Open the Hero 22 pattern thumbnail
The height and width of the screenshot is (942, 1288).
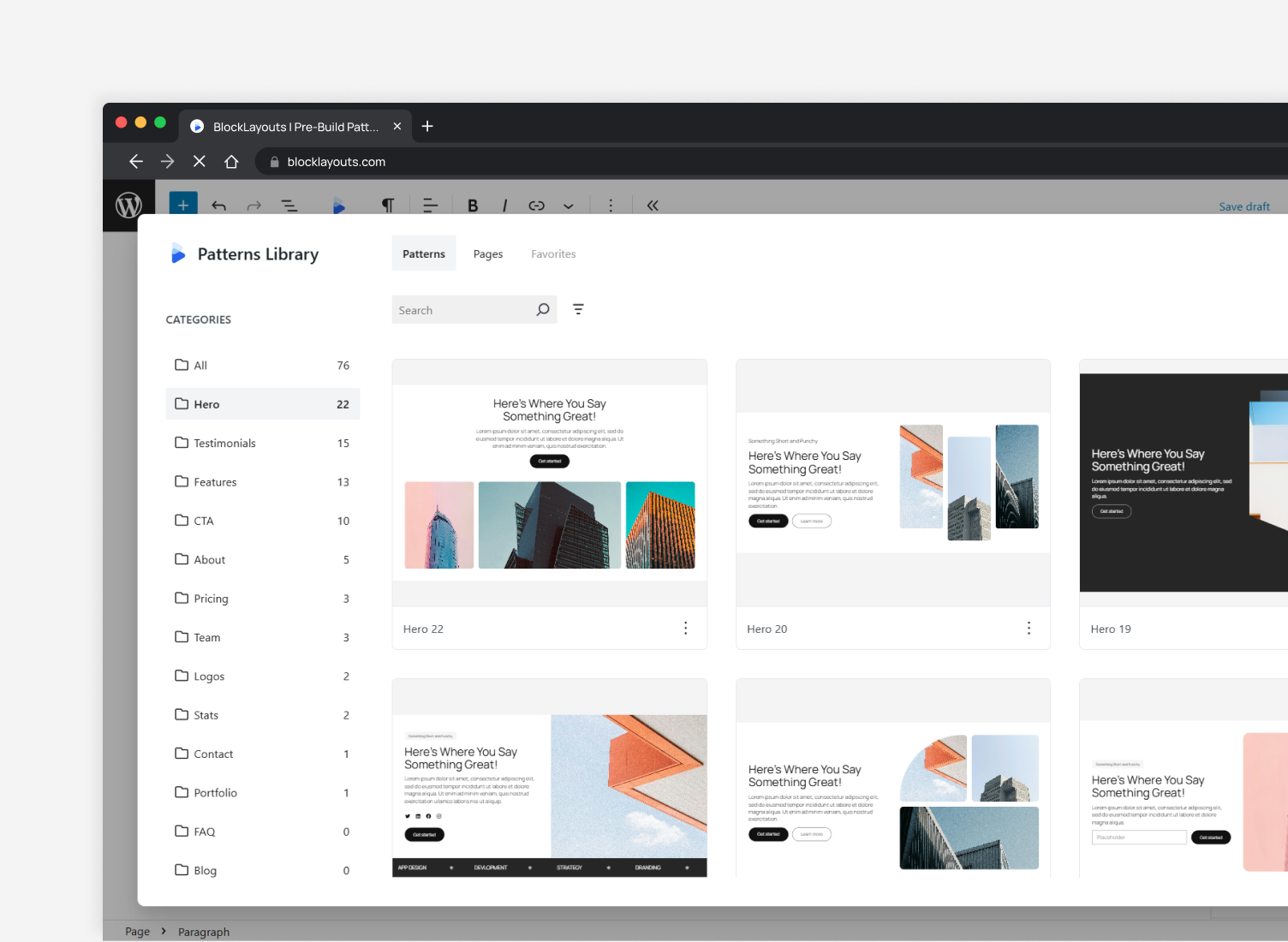tap(550, 483)
